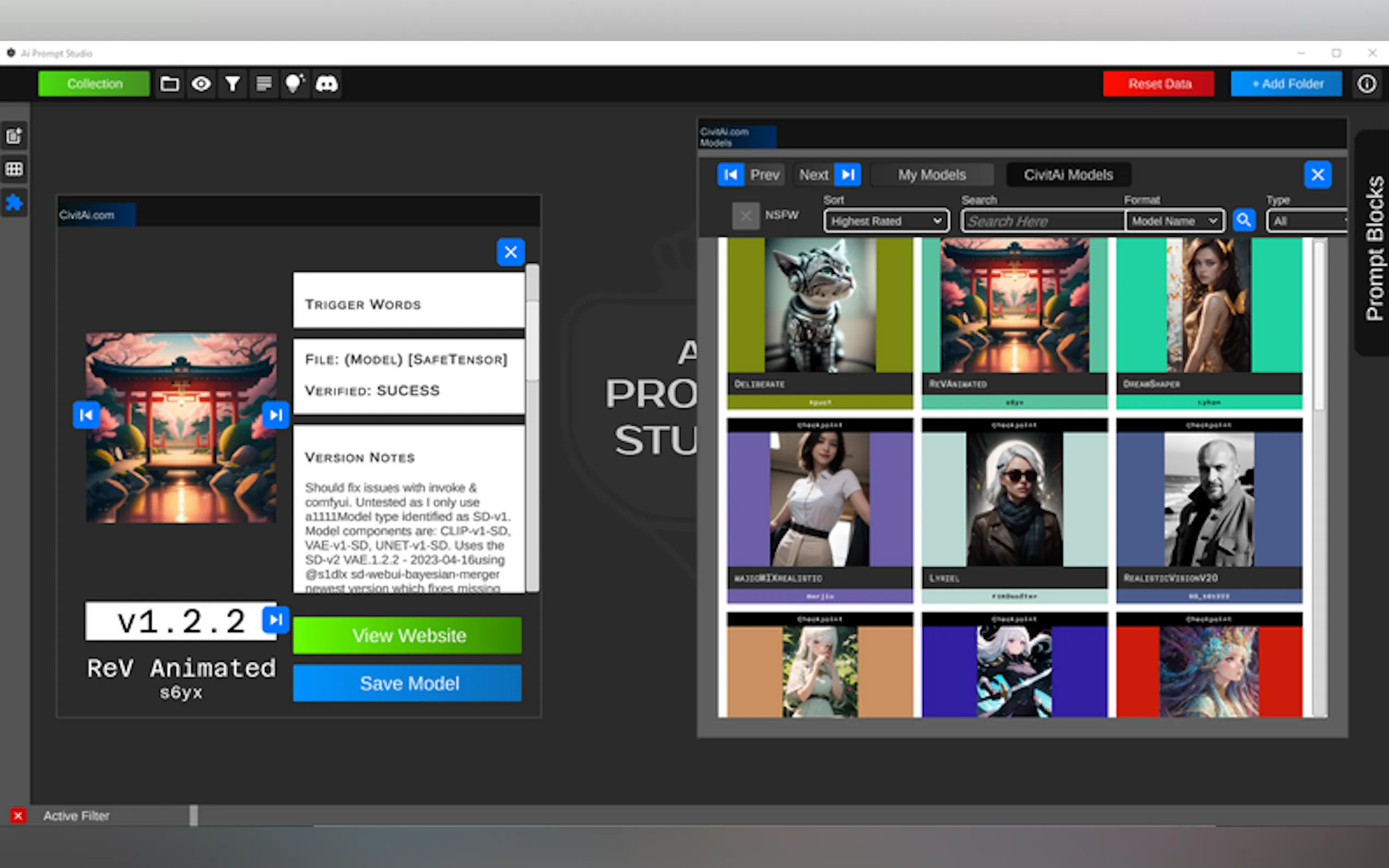This screenshot has width=1389, height=868.
Task: Click the lightbulb ideas icon
Action: point(295,84)
